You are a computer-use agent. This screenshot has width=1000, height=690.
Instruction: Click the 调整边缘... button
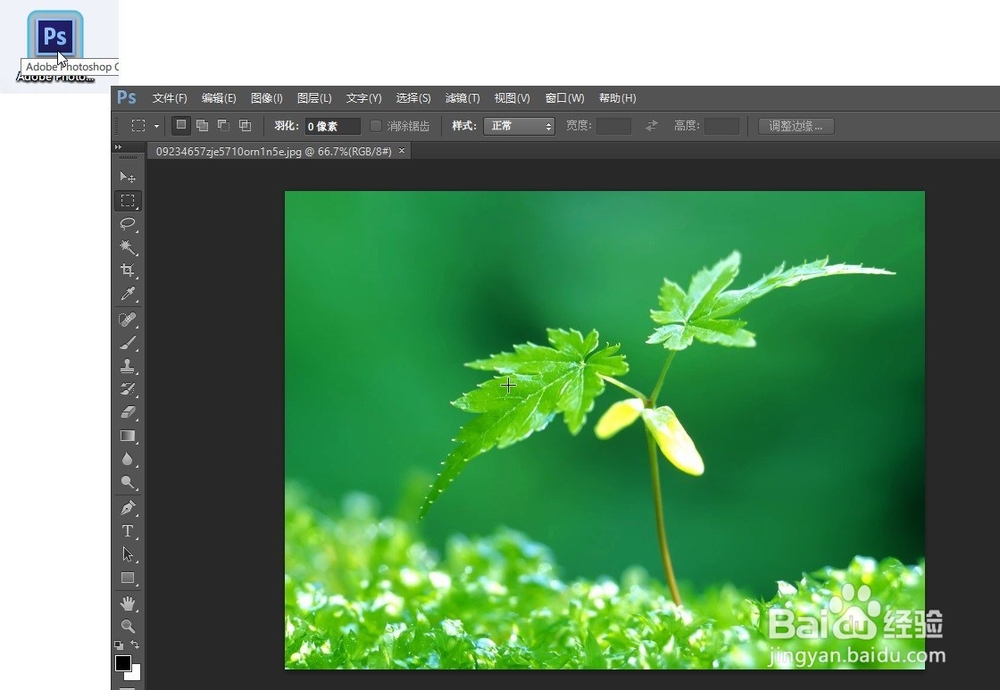(796, 126)
